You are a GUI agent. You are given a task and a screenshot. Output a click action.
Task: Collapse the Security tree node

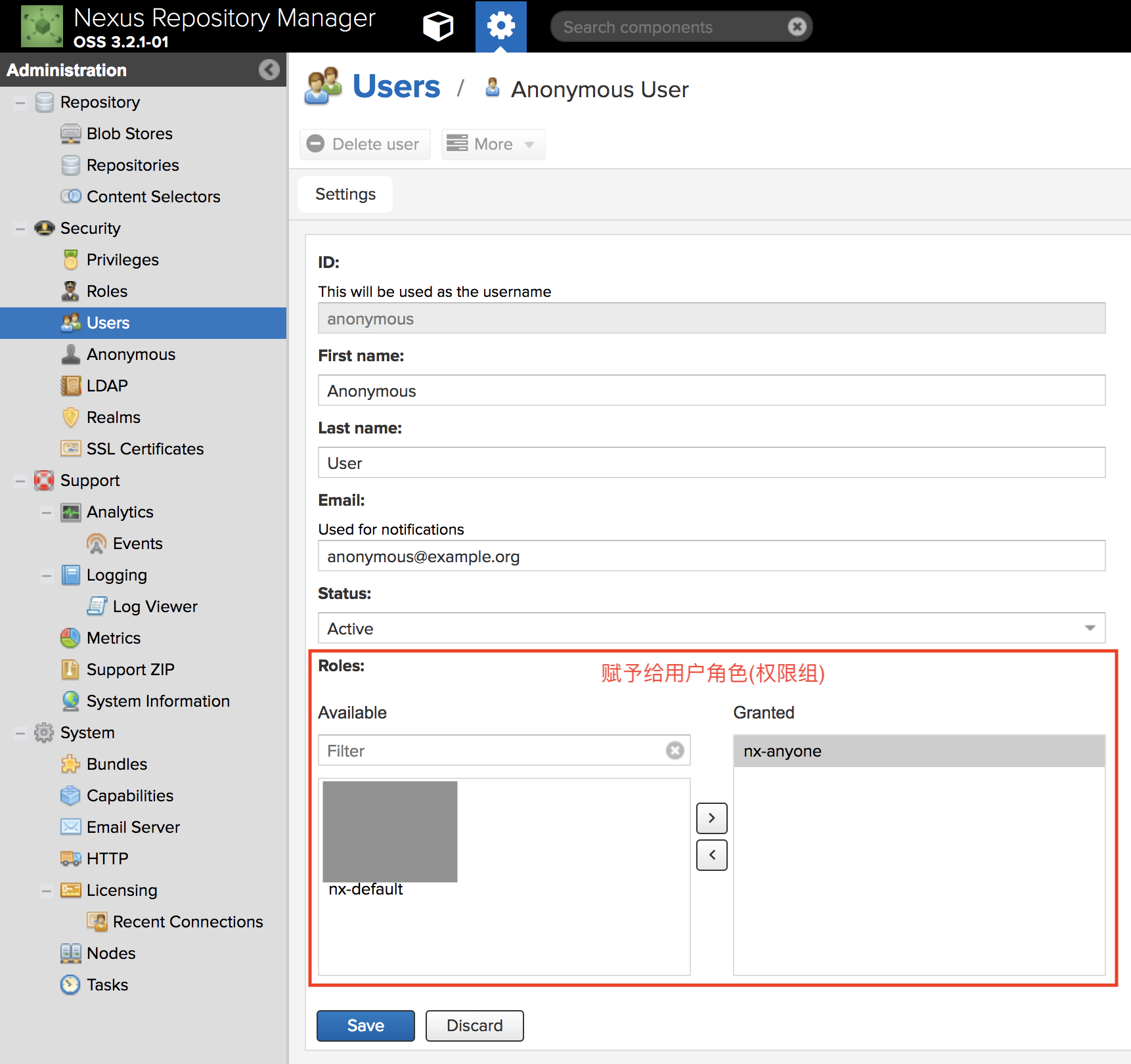[20, 229]
